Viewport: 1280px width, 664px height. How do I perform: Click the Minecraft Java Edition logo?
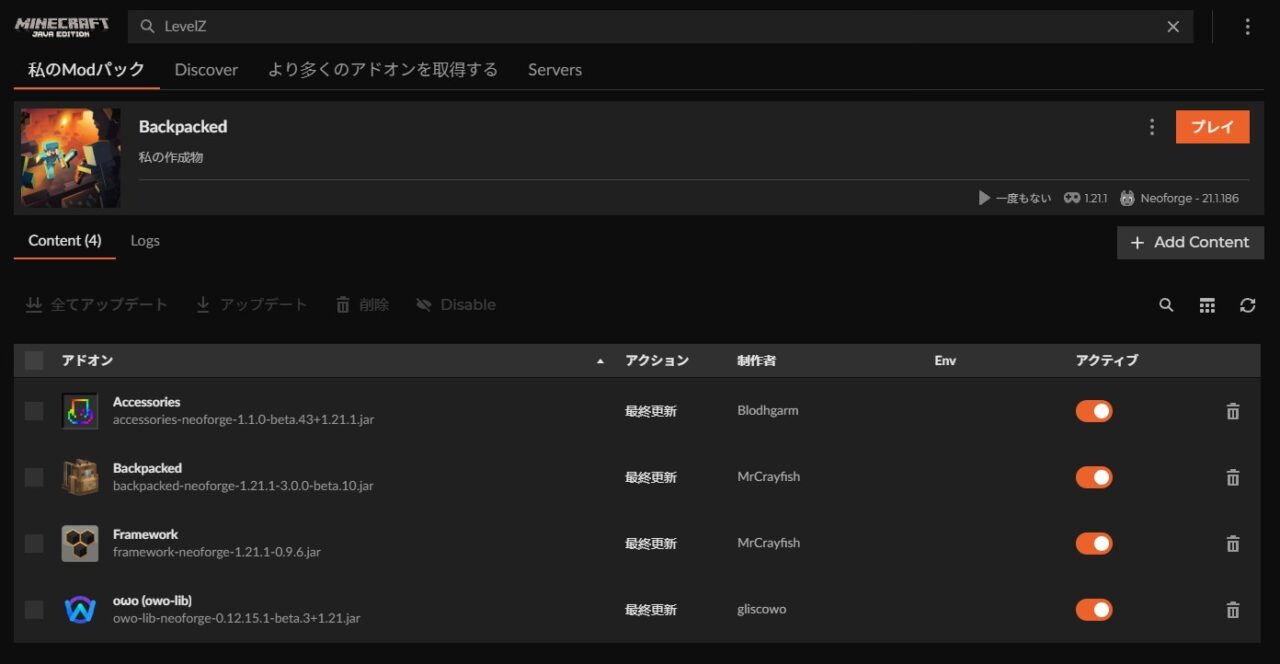coord(61,27)
